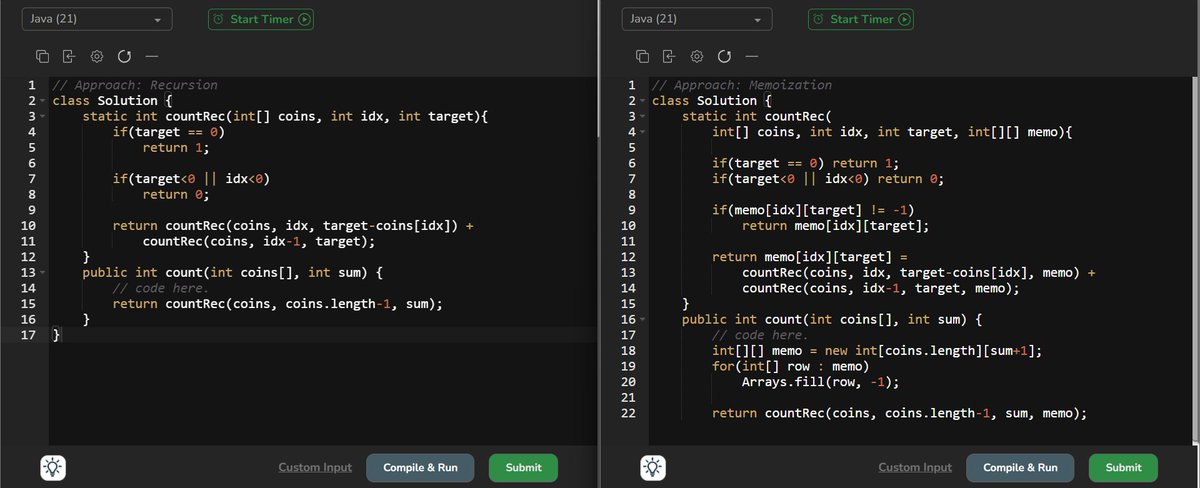Click the dash minimize icon in right editor toolbar

pos(751,56)
